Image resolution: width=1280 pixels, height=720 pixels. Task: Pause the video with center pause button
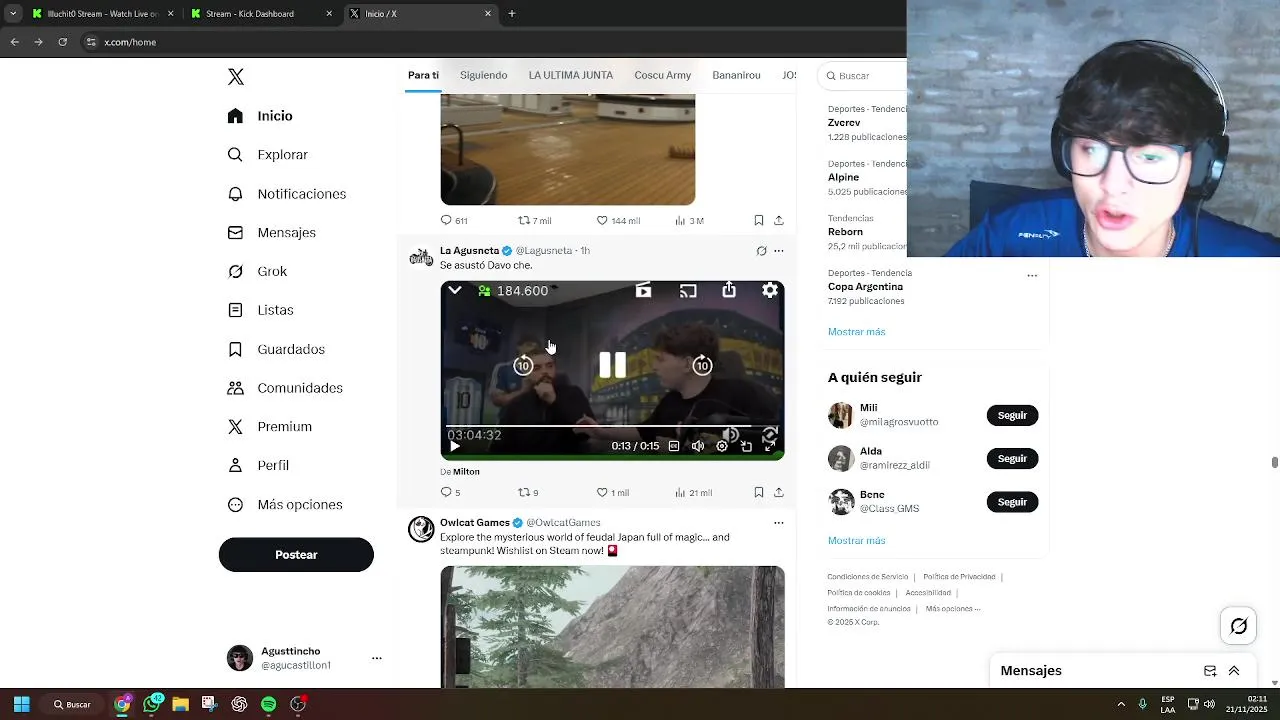click(612, 365)
